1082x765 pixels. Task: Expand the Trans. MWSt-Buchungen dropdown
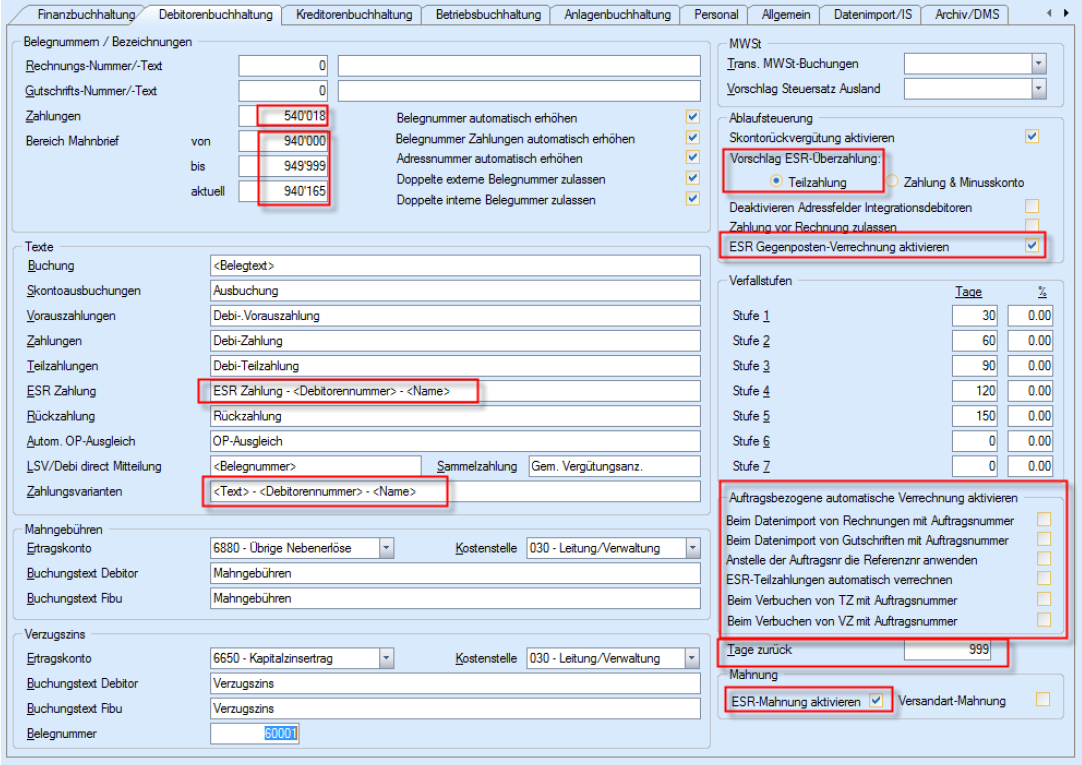click(x=1039, y=64)
